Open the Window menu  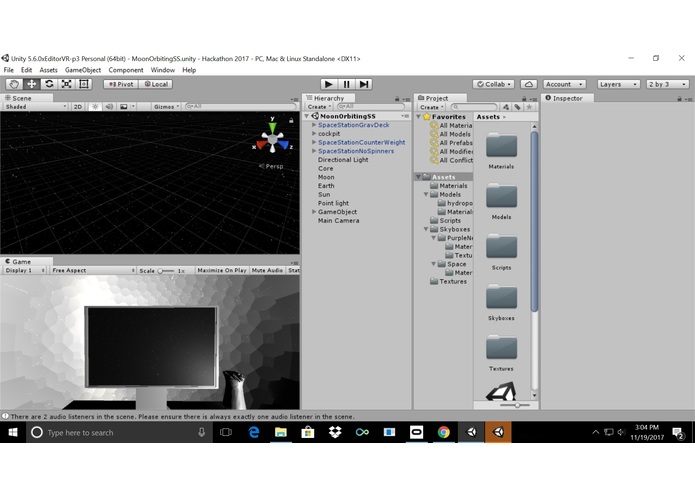[163, 70]
